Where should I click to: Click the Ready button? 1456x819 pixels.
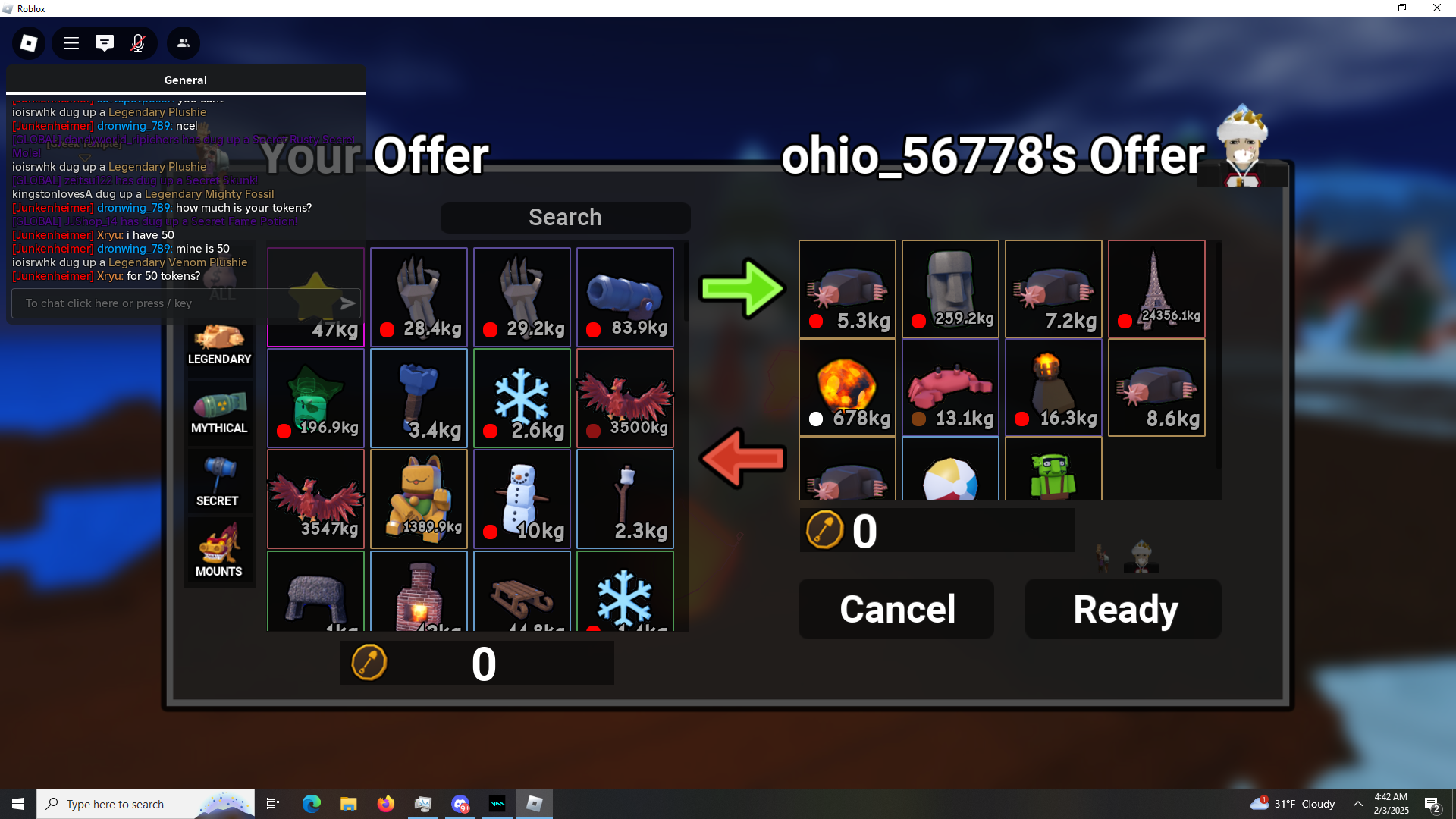1123,609
